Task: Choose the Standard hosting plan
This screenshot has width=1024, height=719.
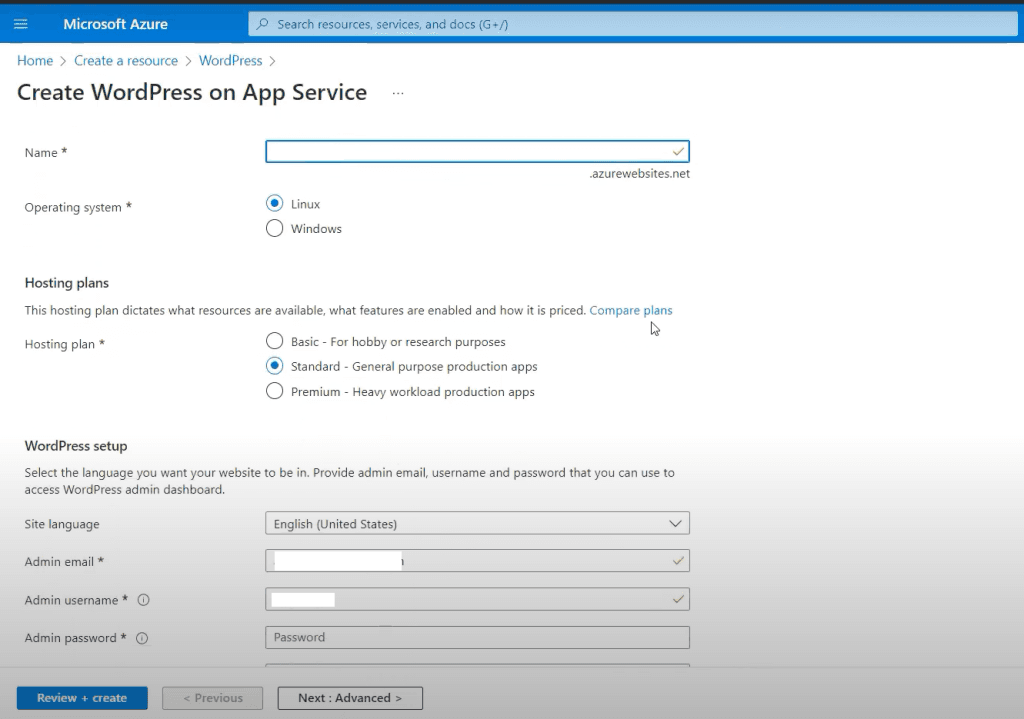Action: coord(274,366)
